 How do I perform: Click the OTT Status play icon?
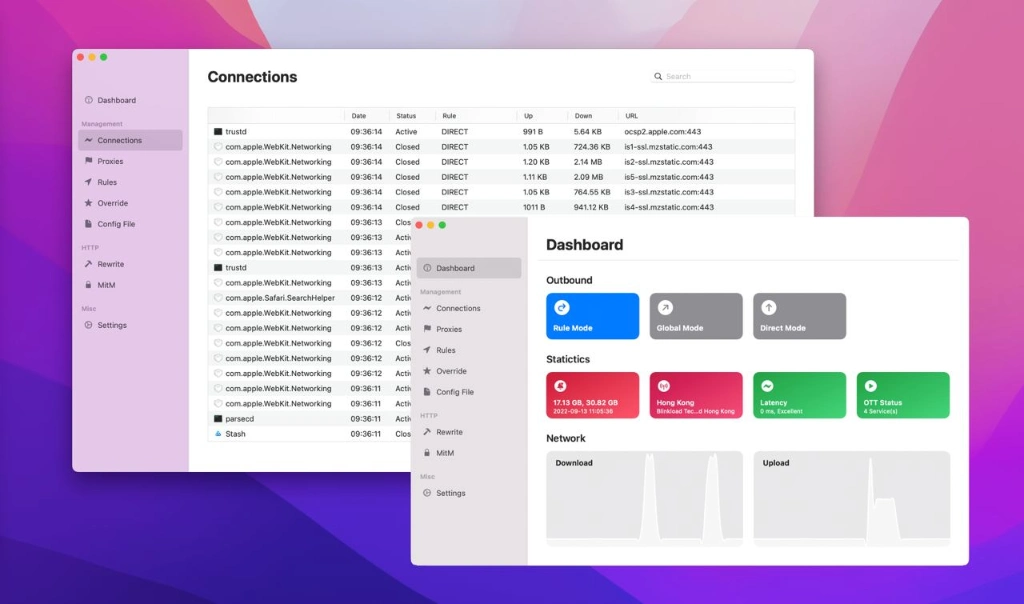pos(870,385)
